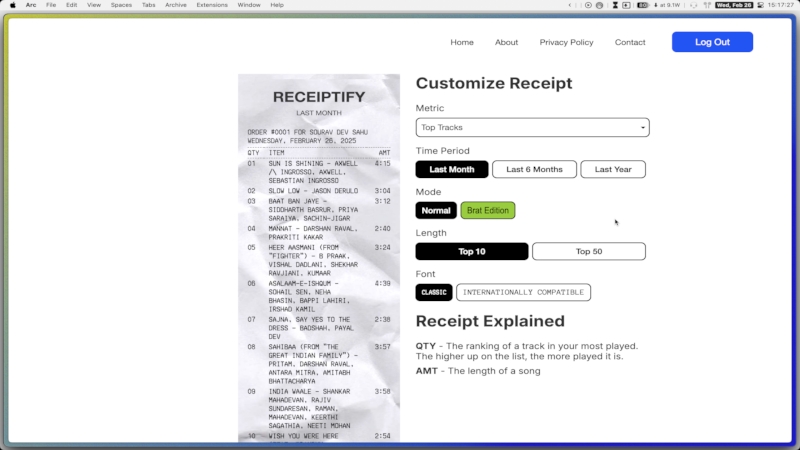Click the RECEIPTIFY title on the receipt
Image resolution: width=800 pixels, height=450 pixels.
[x=319, y=97]
